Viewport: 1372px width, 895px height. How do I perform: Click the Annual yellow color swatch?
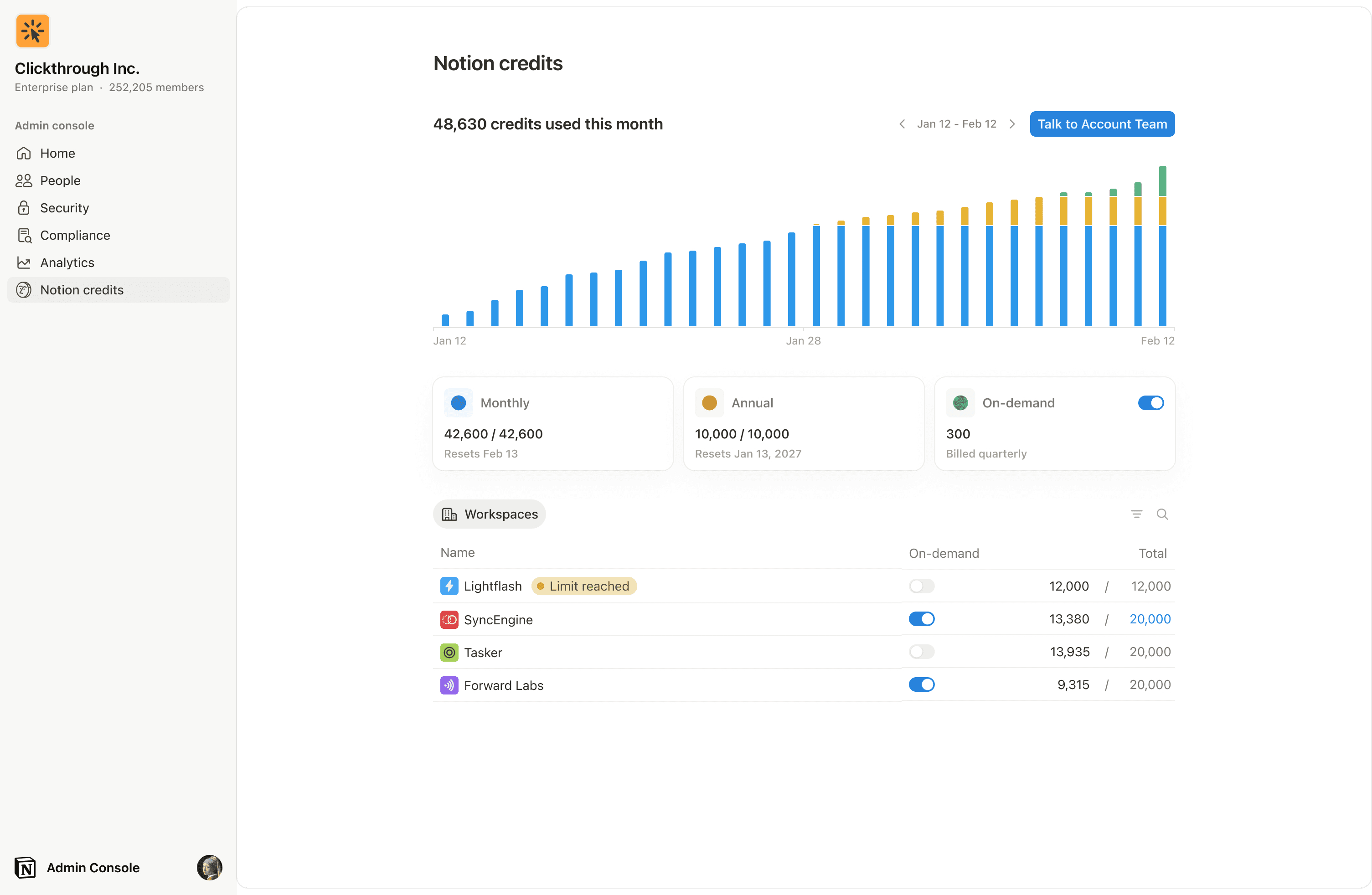(710, 403)
